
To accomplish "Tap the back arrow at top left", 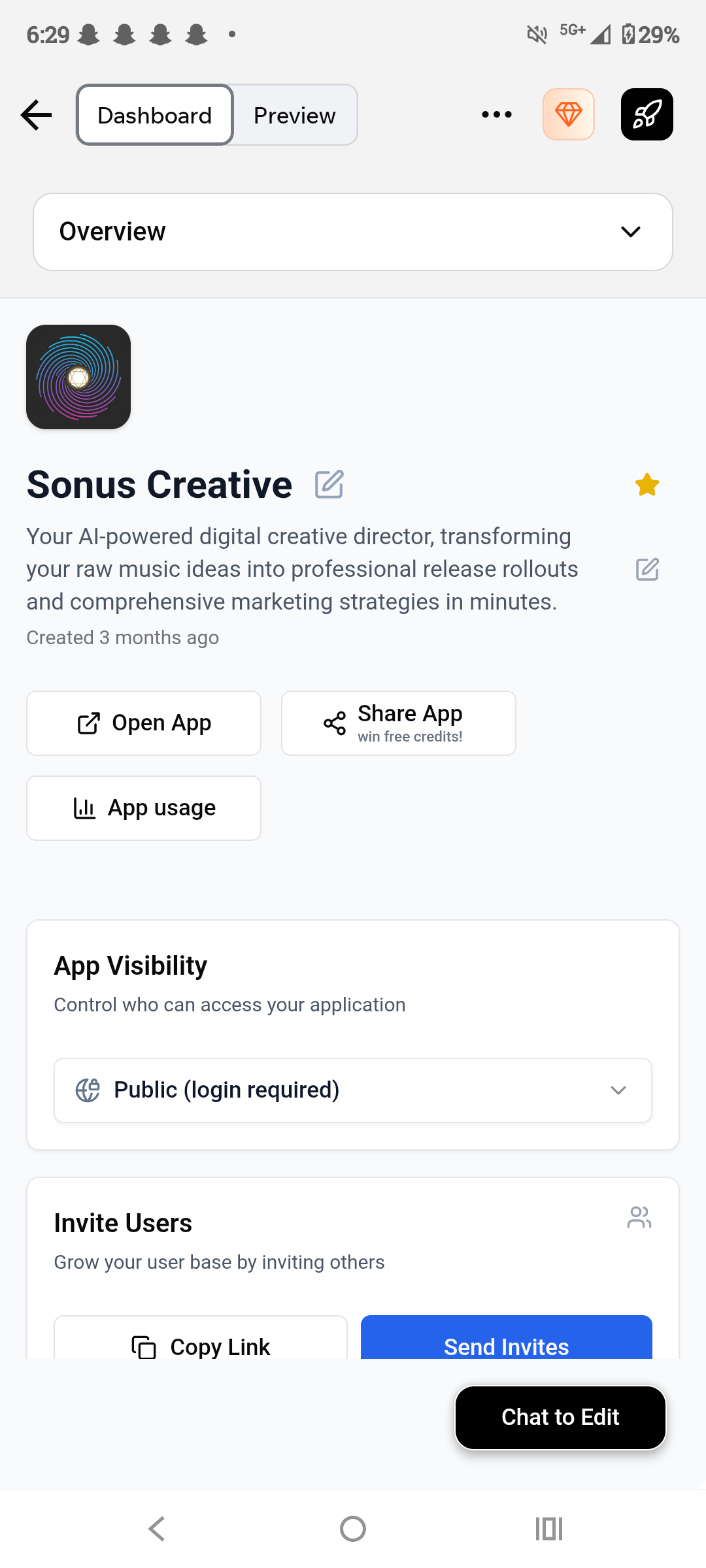I will point(36,115).
